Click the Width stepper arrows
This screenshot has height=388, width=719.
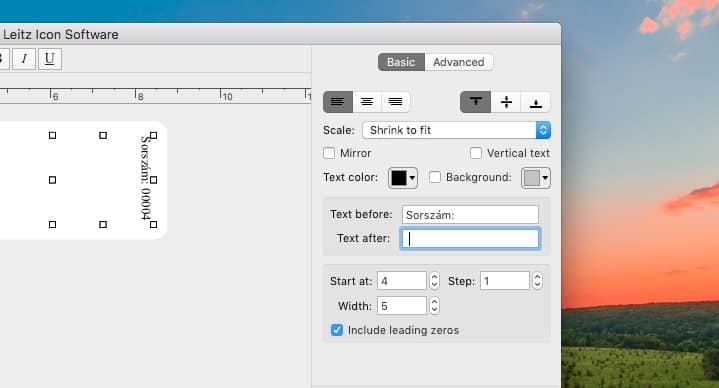click(x=434, y=305)
